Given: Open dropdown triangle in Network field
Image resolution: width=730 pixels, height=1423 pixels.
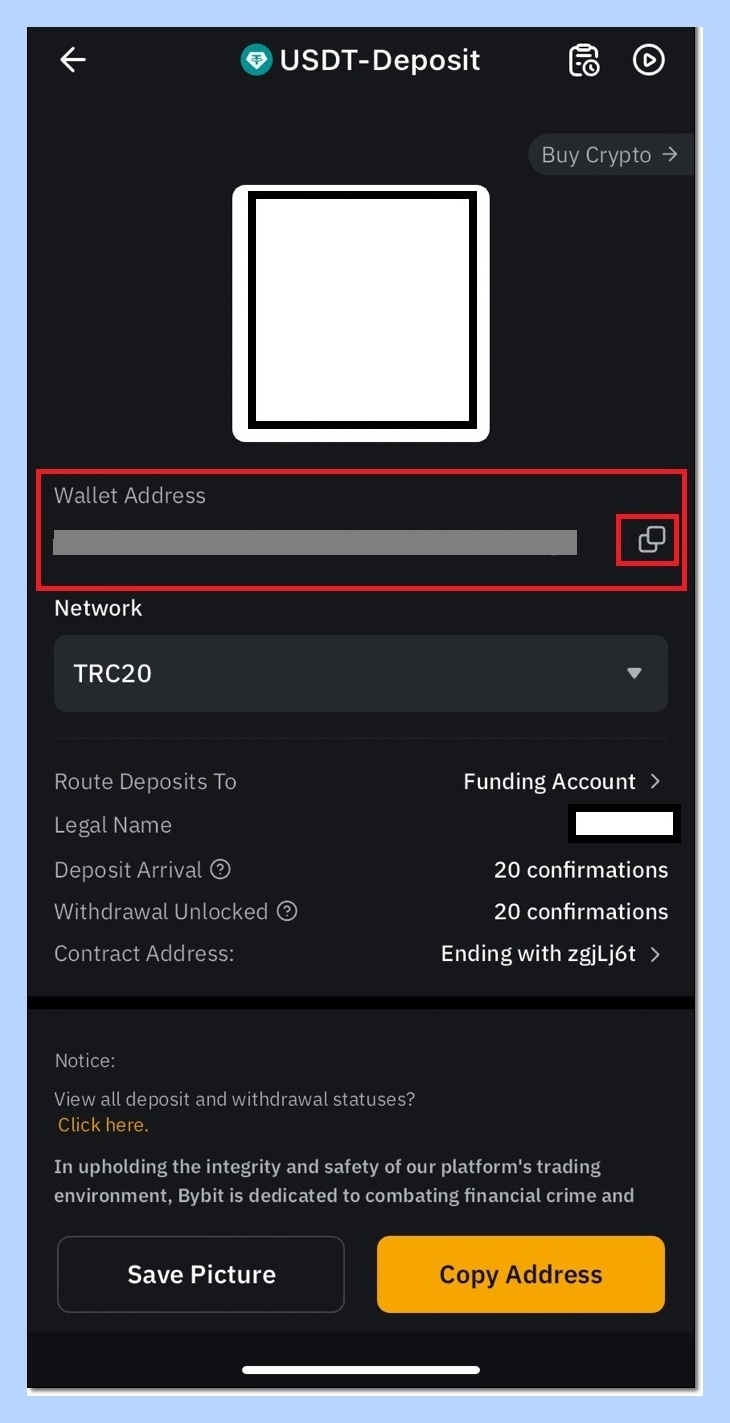Looking at the screenshot, I should pyautogui.click(x=634, y=673).
